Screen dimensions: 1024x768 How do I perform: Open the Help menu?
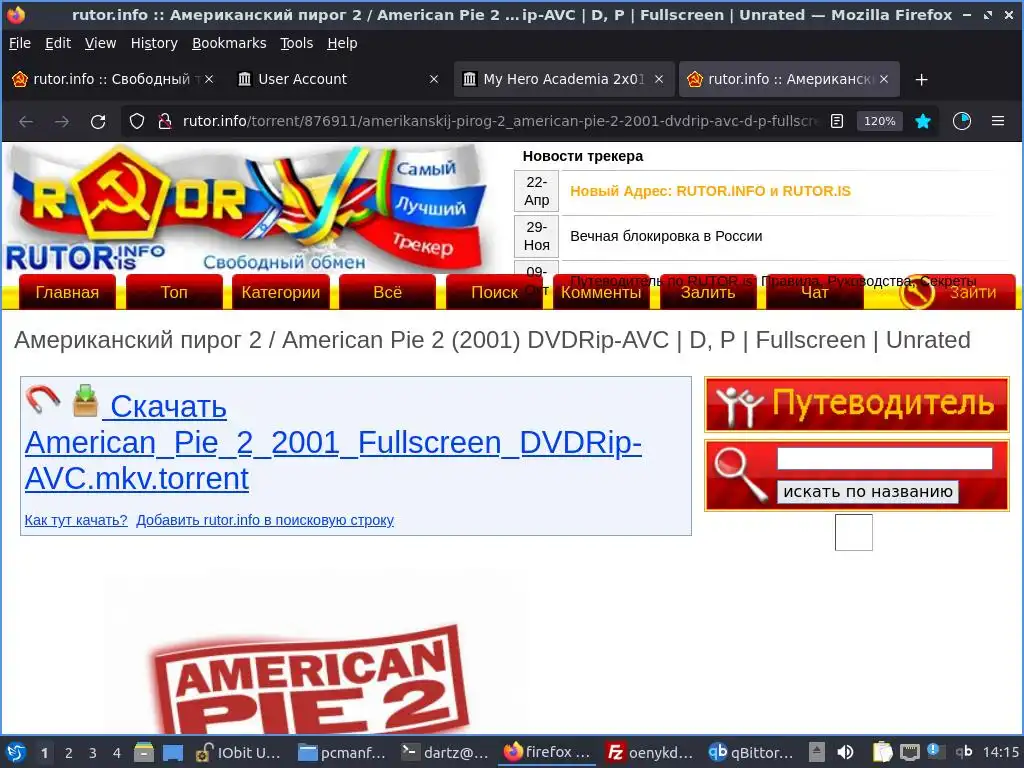click(342, 43)
